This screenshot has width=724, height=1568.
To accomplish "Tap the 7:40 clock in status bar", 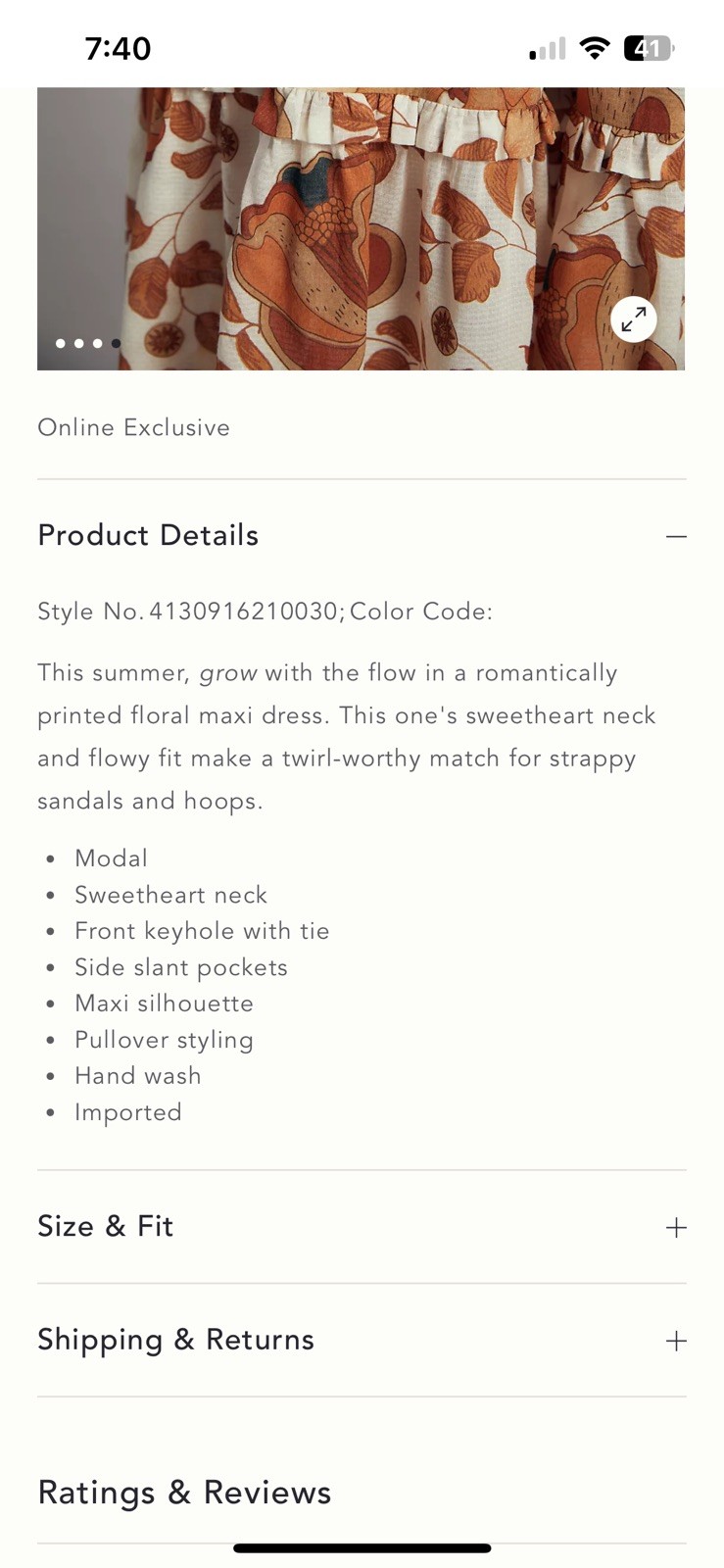I will pos(118,48).
